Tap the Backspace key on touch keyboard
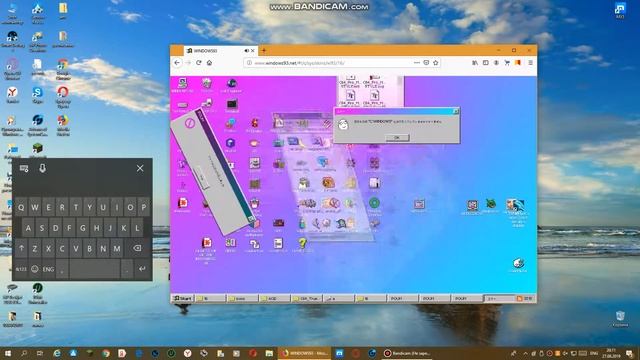The height and width of the screenshot is (360, 640). pos(137,248)
